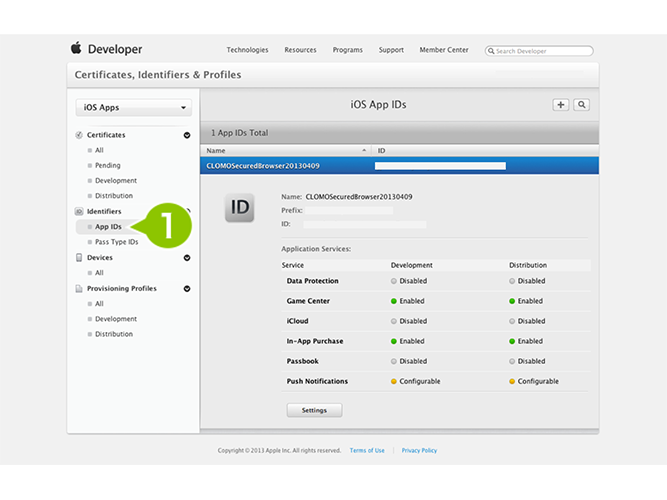
Task: Open the Technologies menu
Action: click(x=247, y=50)
